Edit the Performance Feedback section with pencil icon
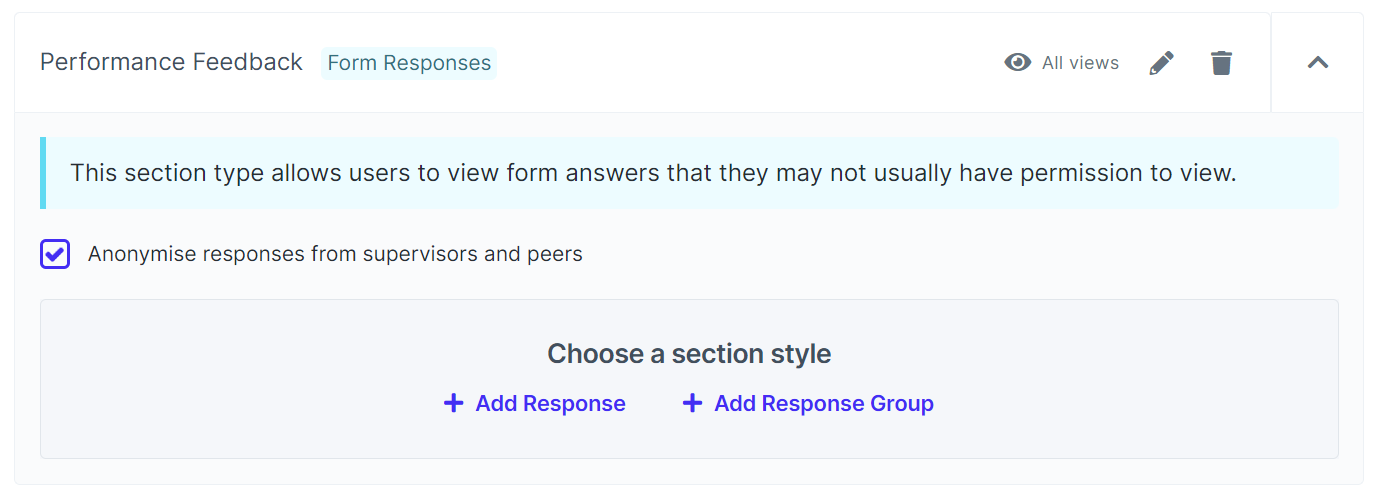This screenshot has height=493, width=1375. pos(1161,63)
